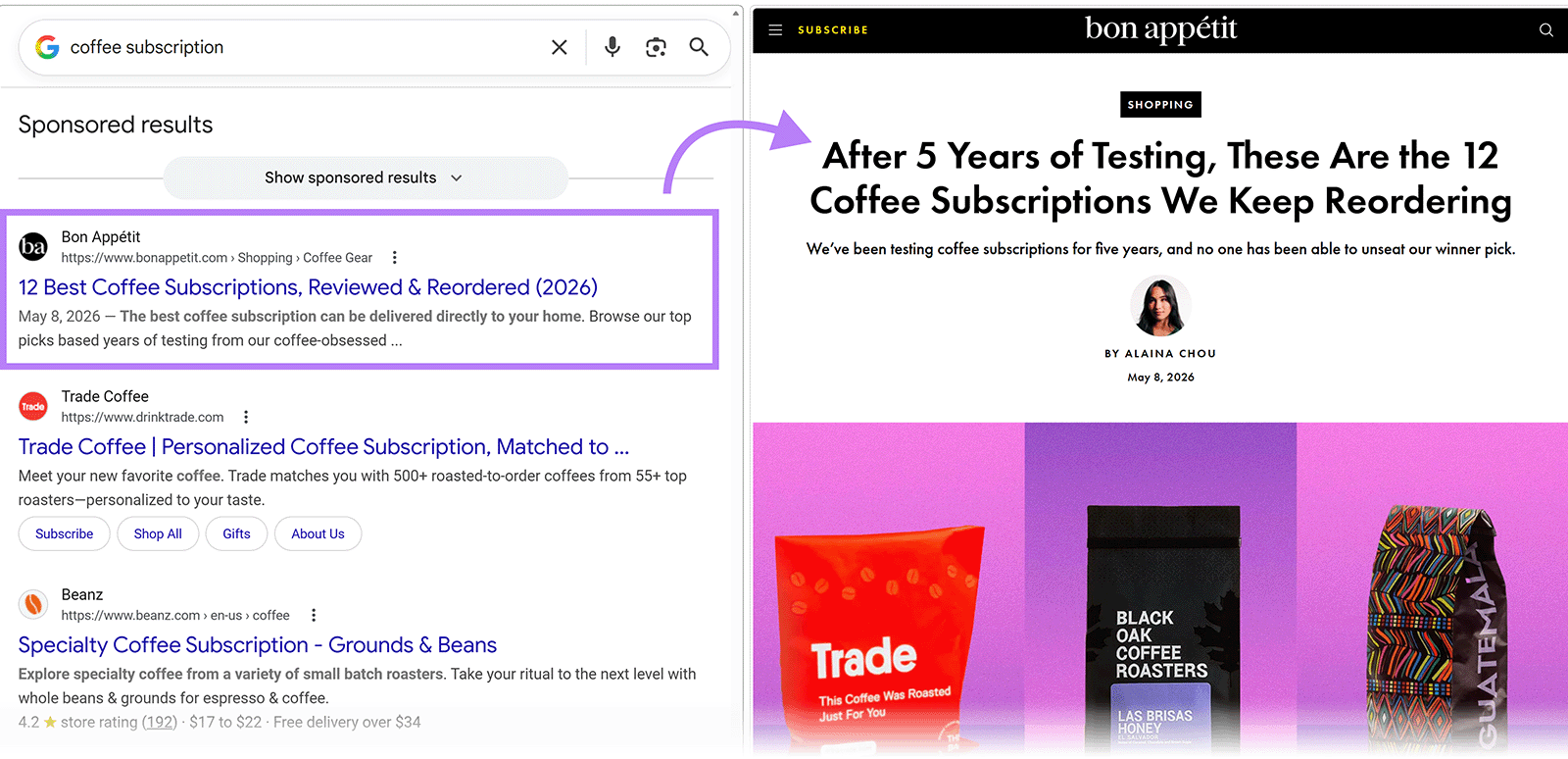1568x759 pixels.
Task: Click the Black Oak Coffee Roasters bag image
Action: [1163, 628]
